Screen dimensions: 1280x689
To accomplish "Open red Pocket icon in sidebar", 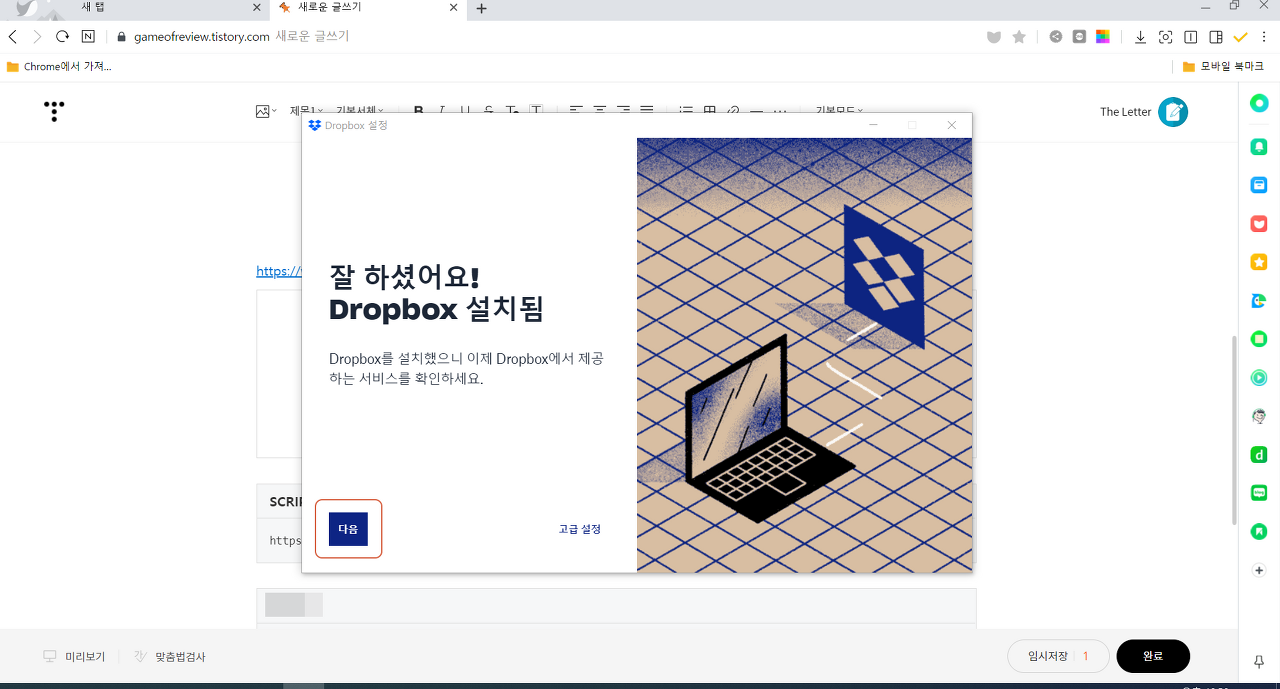I will coord(1259,223).
